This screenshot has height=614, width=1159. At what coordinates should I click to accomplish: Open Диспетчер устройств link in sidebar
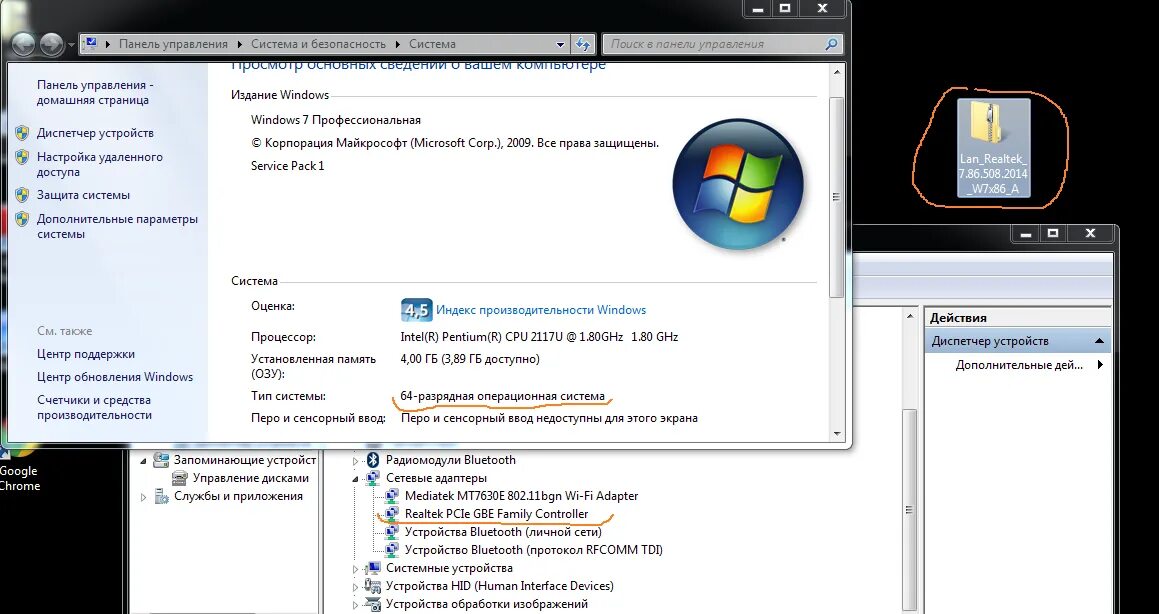95,133
